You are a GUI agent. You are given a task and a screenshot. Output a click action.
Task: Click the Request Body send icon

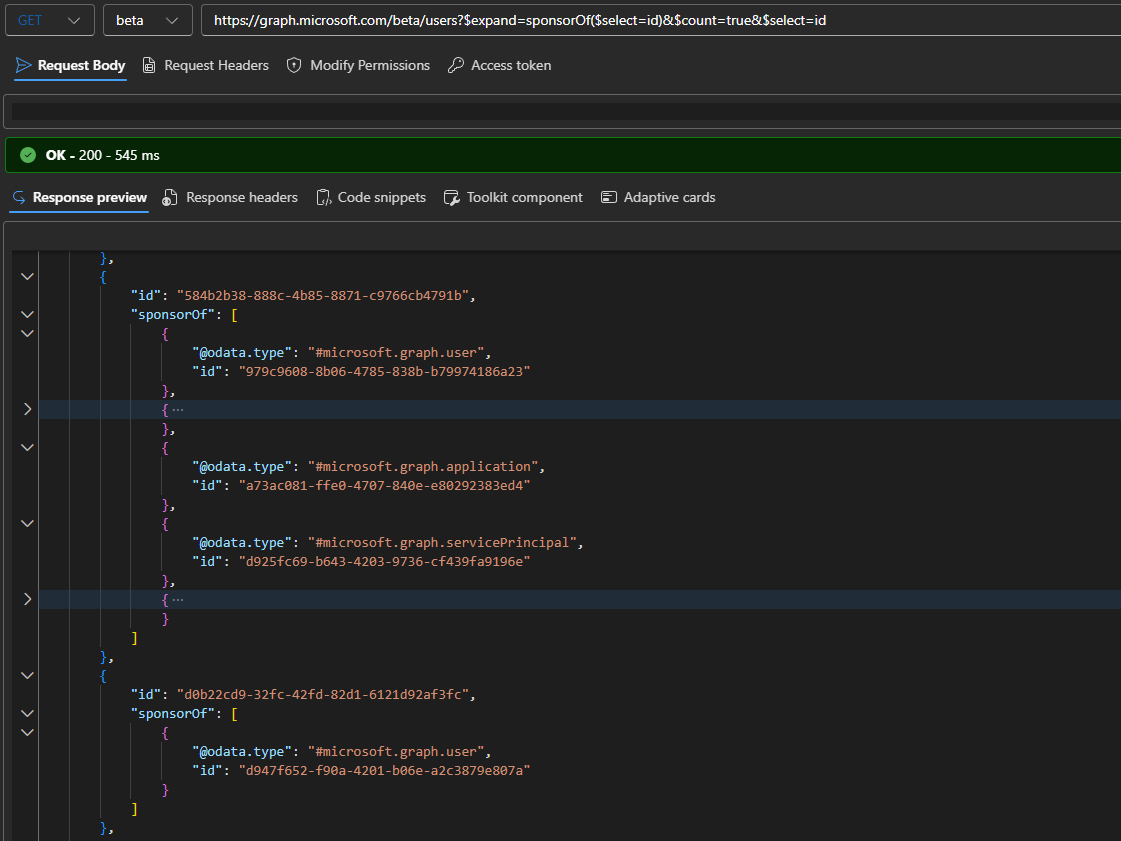pyautogui.click(x=24, y=65)
